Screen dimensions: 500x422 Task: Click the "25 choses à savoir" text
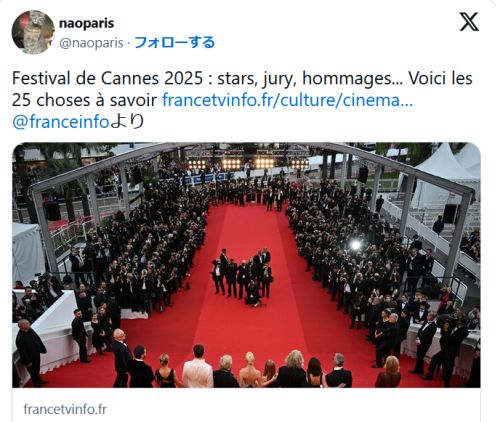pos(84,100)
